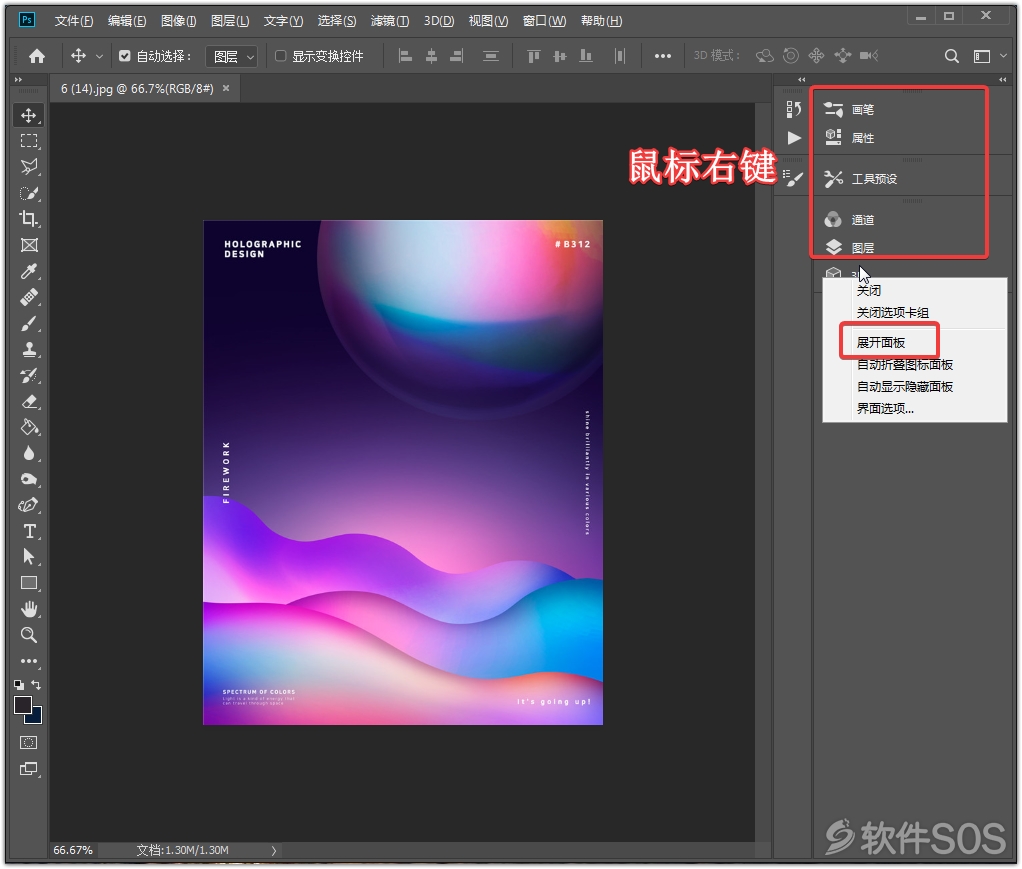Align left edges in options bar
This screenshot has width=1022, height=869.
405,56
